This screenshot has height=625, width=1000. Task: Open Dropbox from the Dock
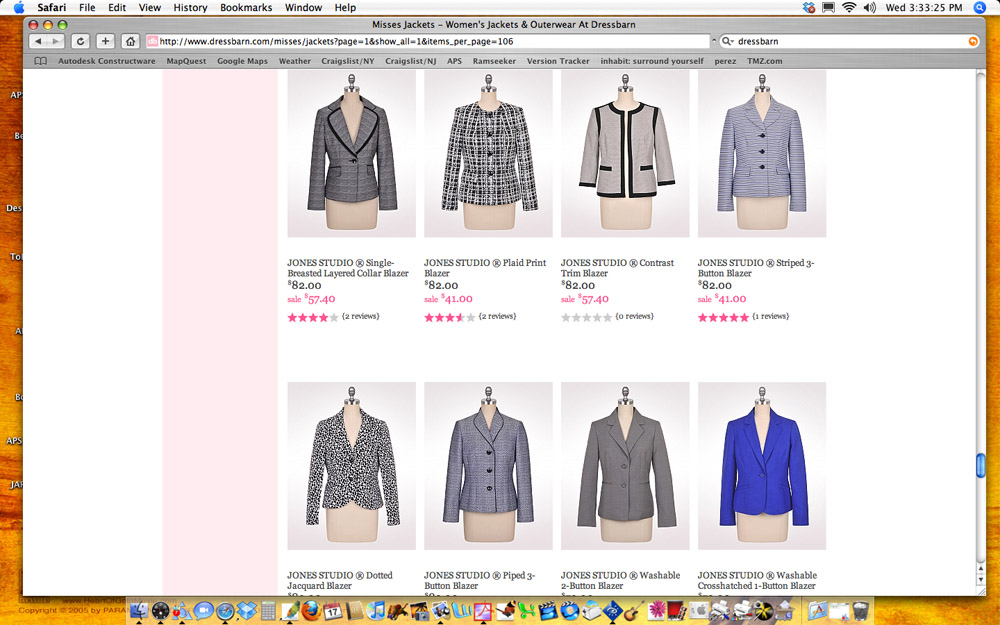pos(246,611)
